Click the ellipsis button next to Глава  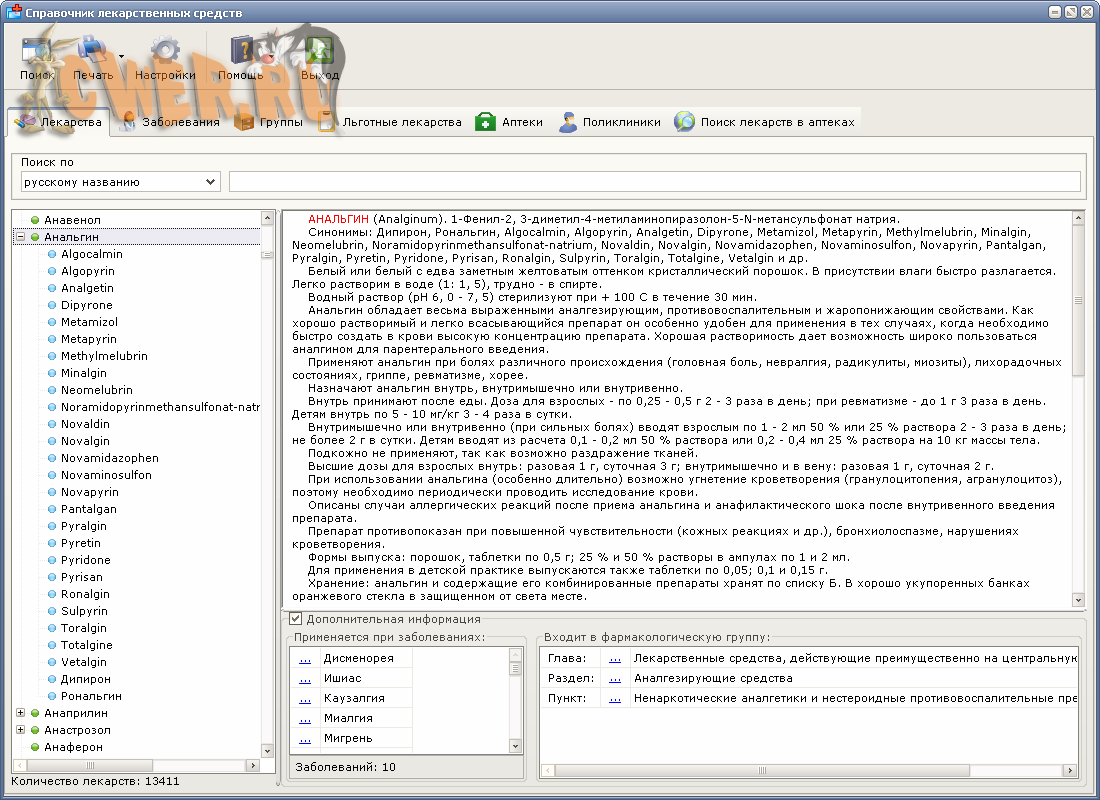click(x=614, y=659)
